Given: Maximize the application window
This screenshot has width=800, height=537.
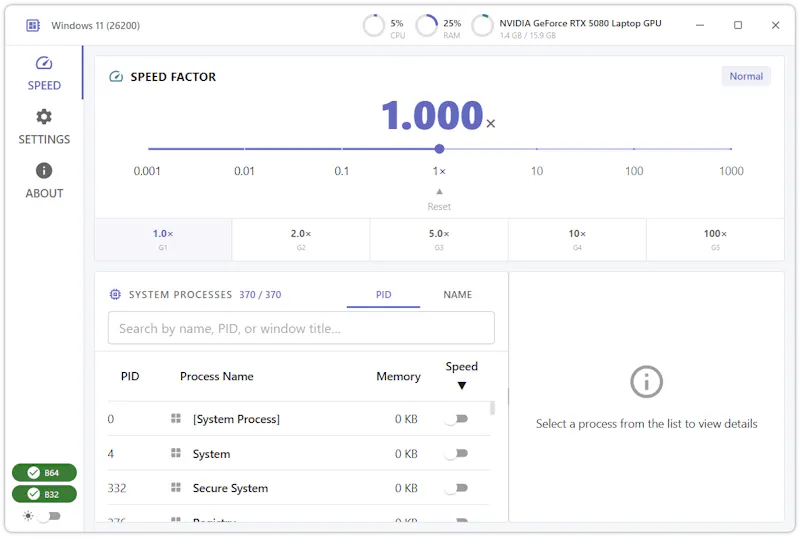Looking at the screenshot, I should click(738, 25).
